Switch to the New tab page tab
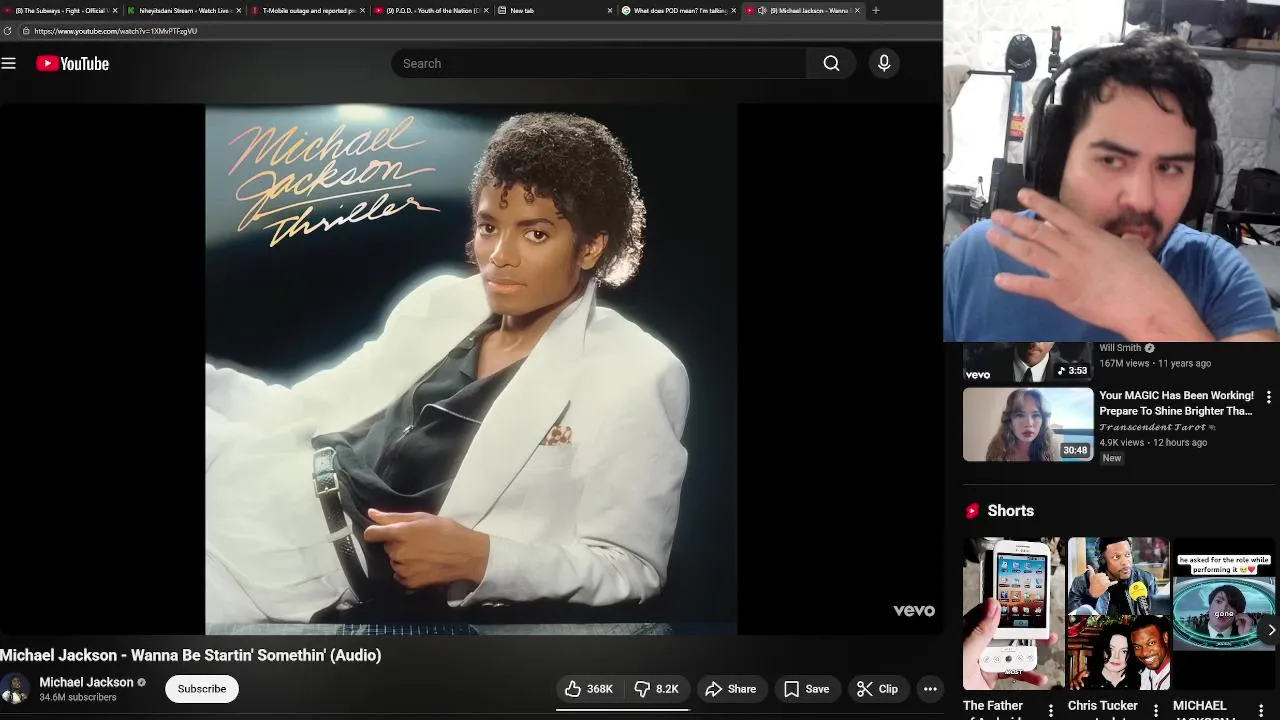Viewport: 1280px width, 720px height. point(522,10)
